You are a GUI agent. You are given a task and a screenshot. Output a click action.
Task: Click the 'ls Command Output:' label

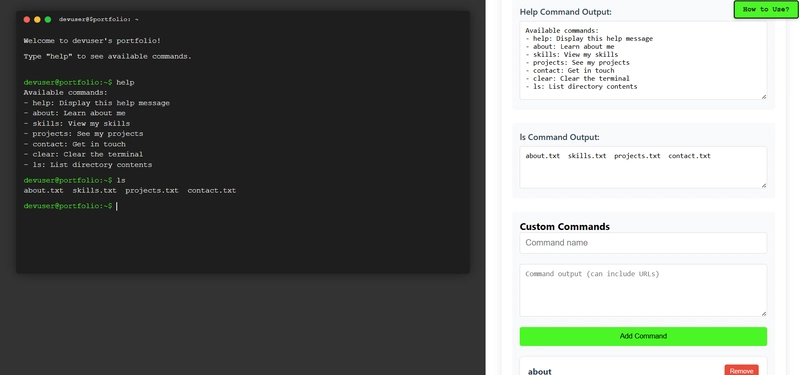point(560,137)
